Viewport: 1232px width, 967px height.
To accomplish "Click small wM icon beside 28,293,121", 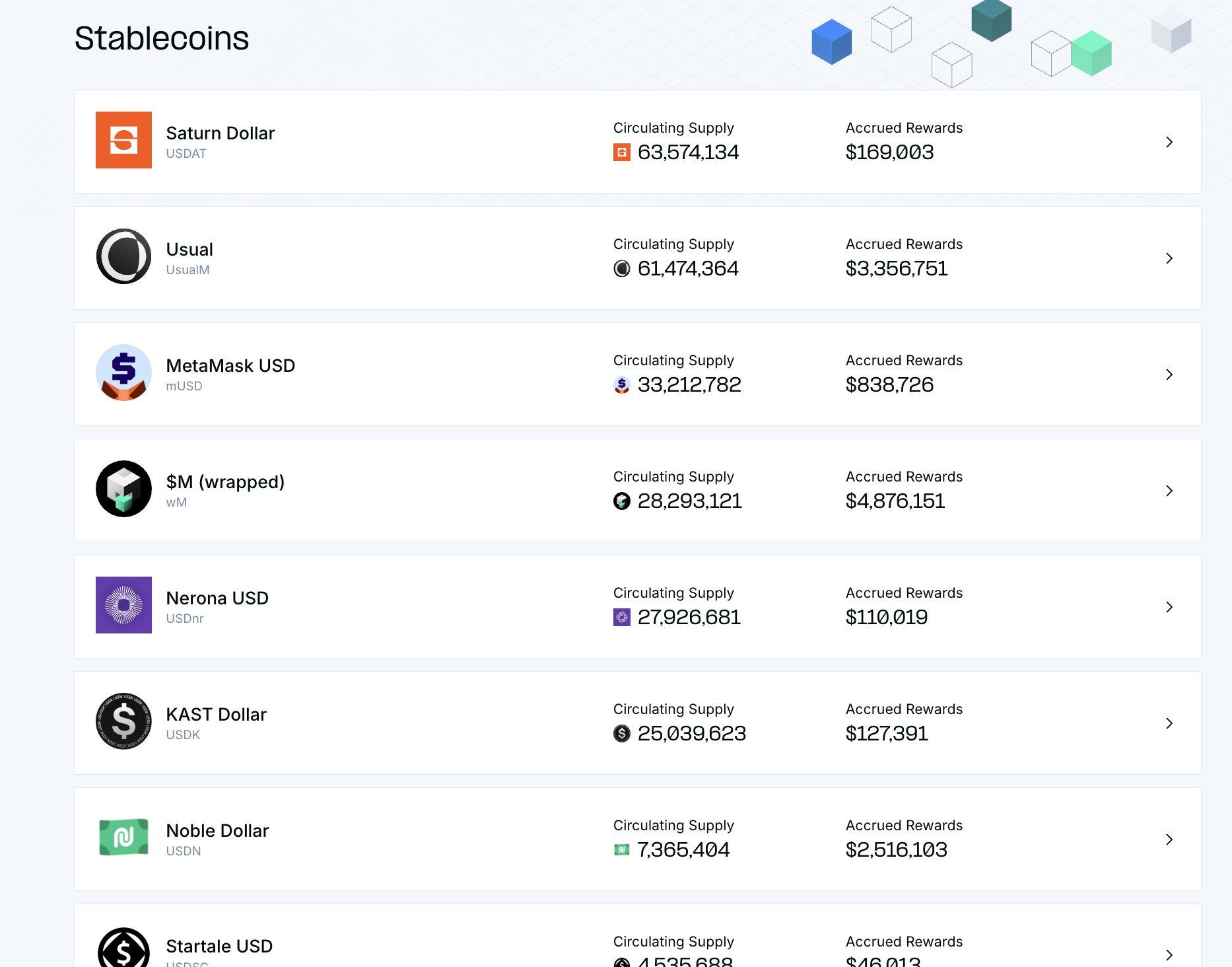I will coord(622,501).
